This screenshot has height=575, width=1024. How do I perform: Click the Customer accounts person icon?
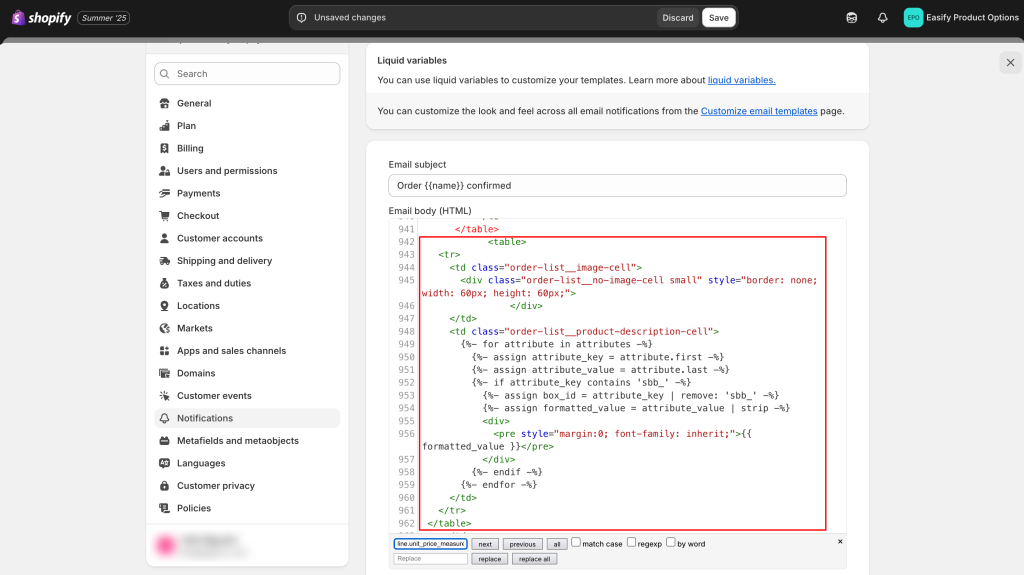pyautogui.click(x=165, y=238)
